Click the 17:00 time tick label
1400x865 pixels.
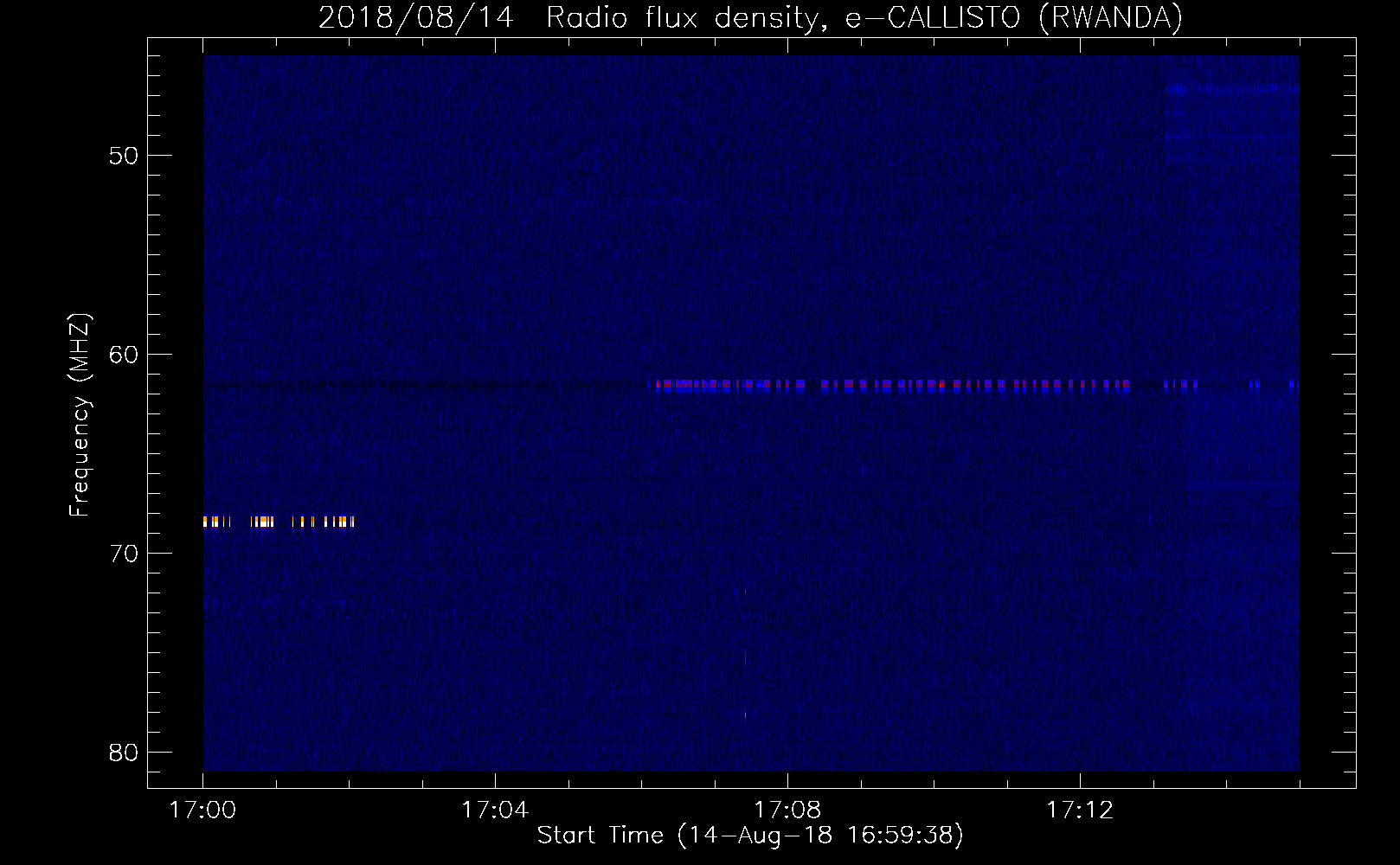pyautogui.click(x=202, y=810)
